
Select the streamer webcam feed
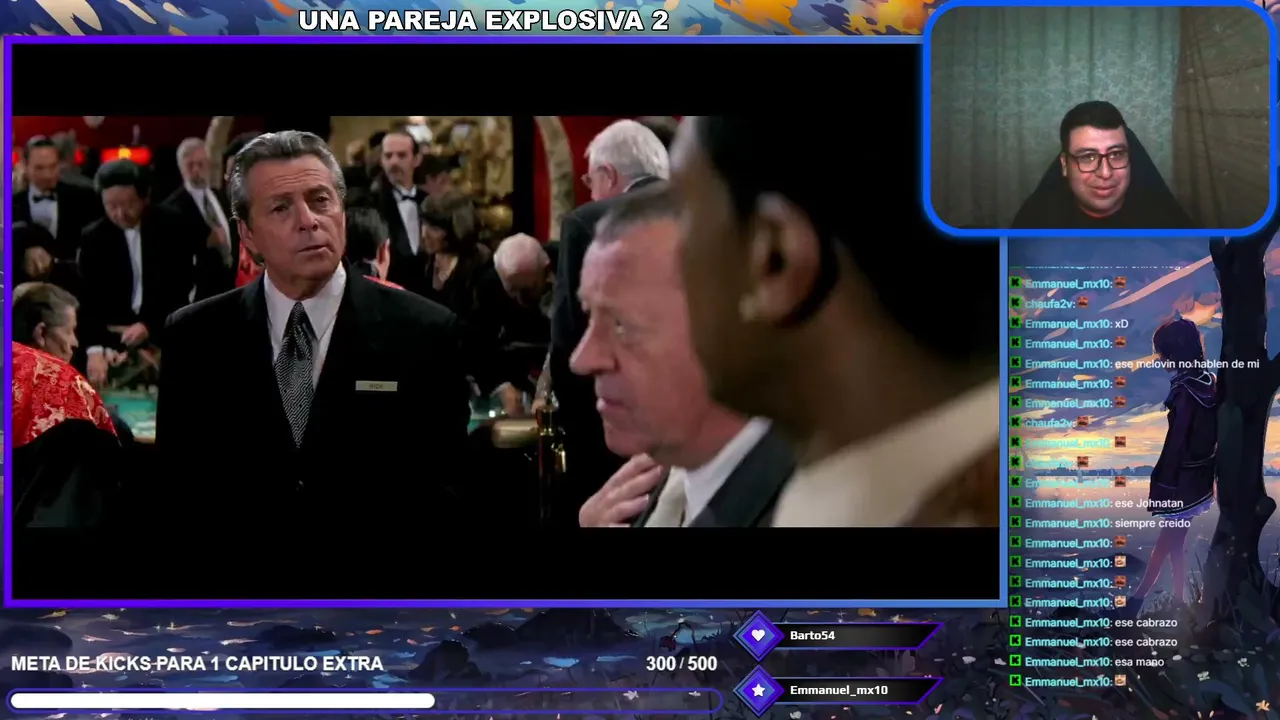pyautogui.click(x=1101, y=119)
